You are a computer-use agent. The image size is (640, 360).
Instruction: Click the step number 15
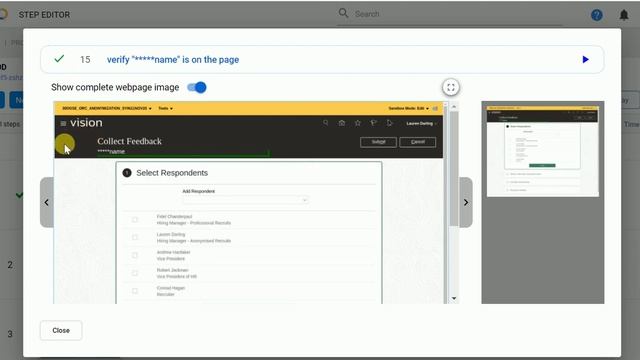click(85, 60)
